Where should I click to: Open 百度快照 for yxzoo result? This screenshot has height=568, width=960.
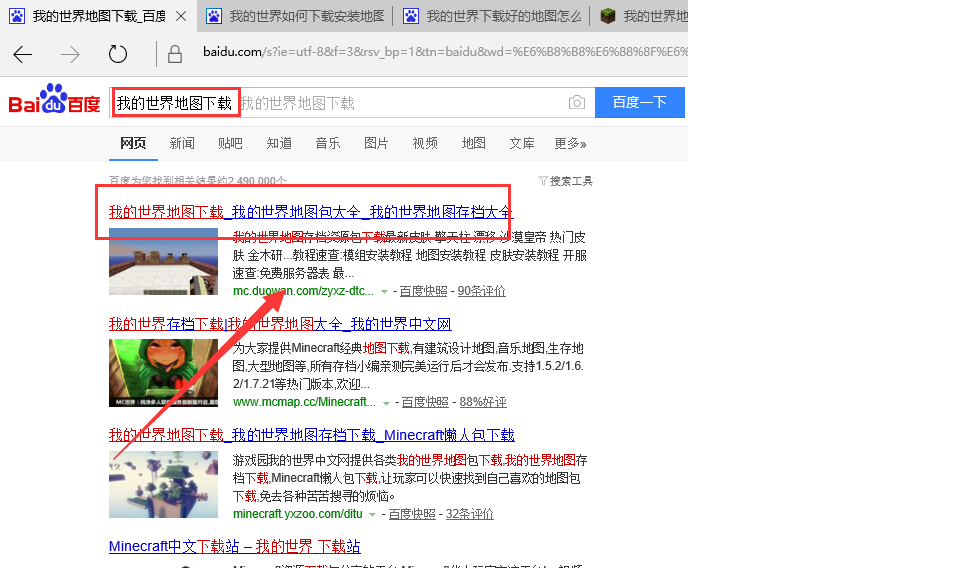pos(412,514)
